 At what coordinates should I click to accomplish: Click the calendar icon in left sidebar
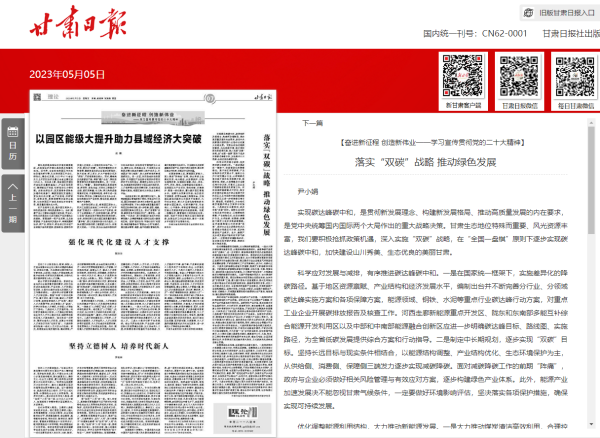click(13, 132)
